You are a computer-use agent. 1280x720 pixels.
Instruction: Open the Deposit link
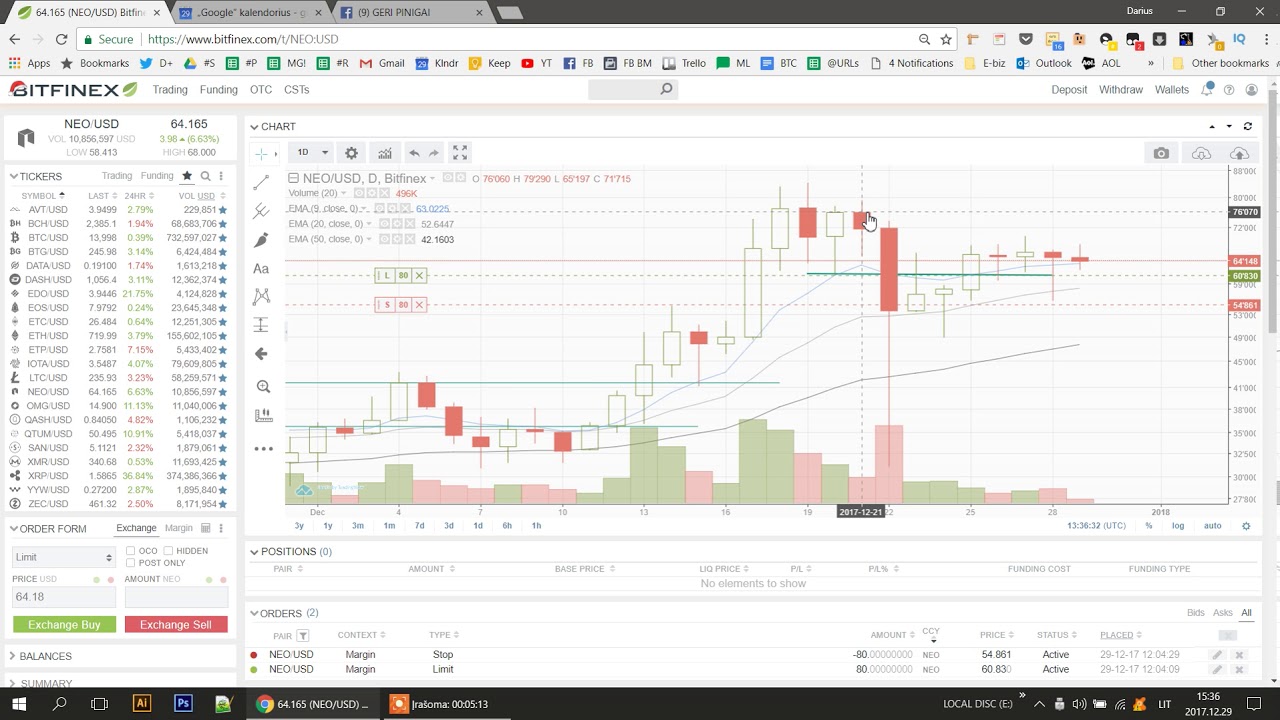click(x=1069, y=90)
